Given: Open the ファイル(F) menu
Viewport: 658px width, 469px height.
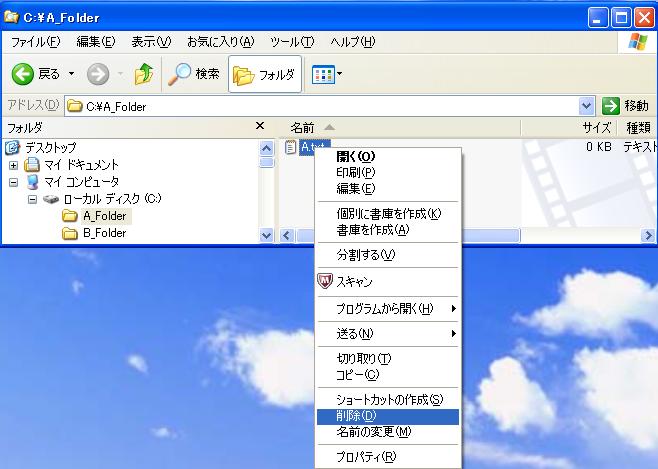Looking at the screenshot, I should pyautogui.click(x=36, y=42).
